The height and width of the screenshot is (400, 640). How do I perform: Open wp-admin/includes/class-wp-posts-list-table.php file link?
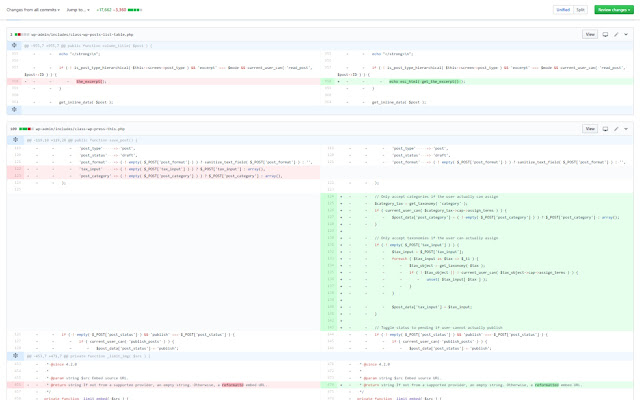(80, 34)
